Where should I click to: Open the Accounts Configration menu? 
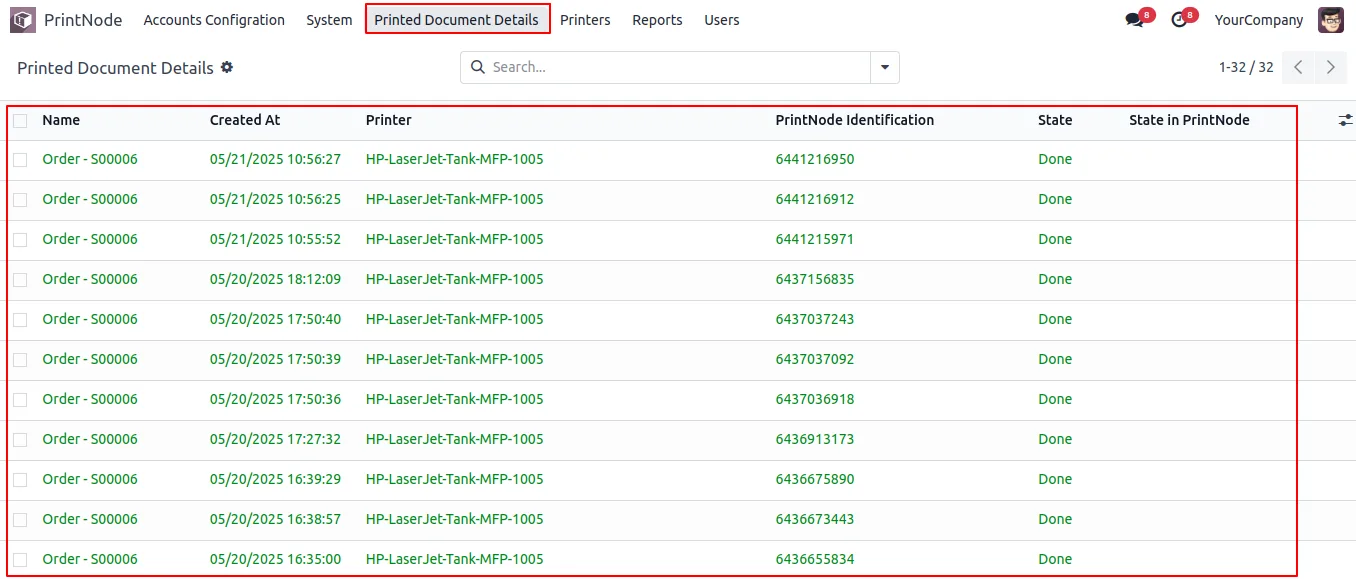(214, 20)
